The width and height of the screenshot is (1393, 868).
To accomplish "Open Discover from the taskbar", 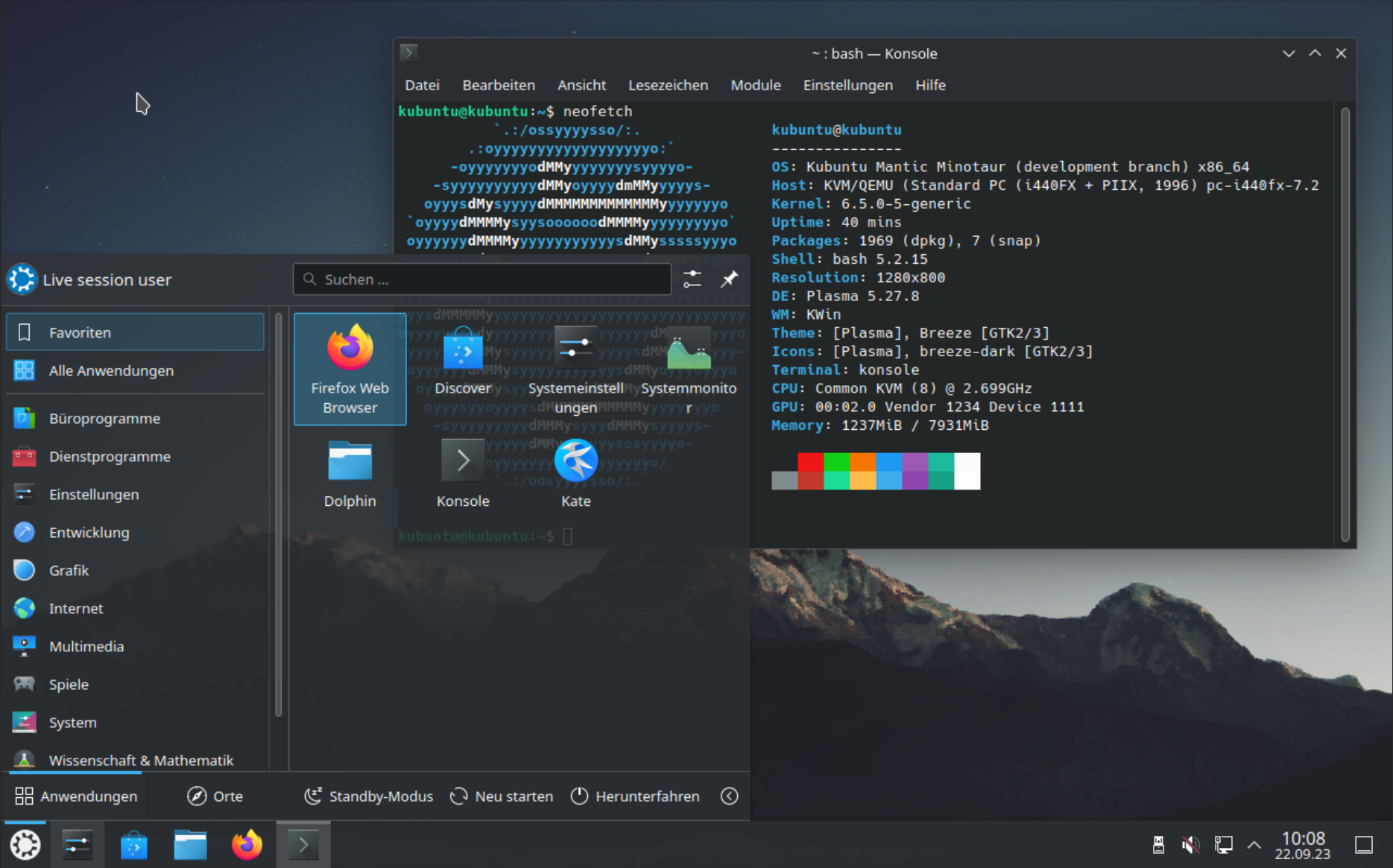I will [133, 844].
